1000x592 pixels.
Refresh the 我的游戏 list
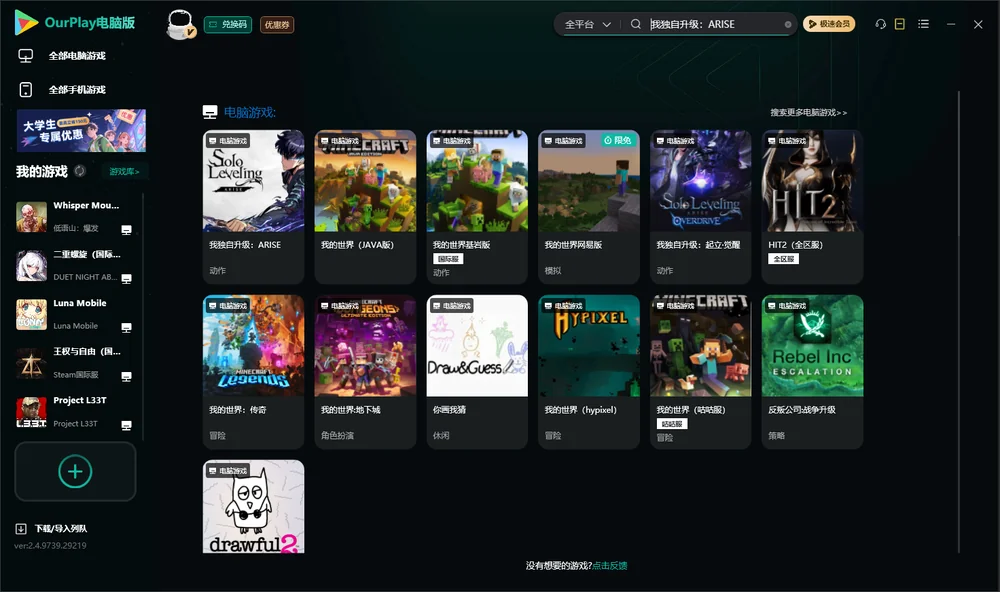click(80, 171)
